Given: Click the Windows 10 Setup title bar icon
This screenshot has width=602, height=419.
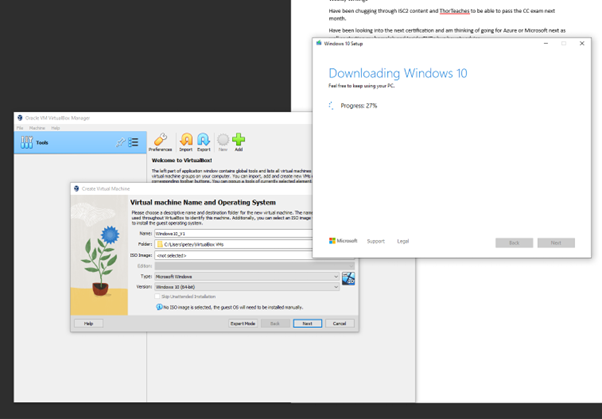Looking at the screenshot, I should pos(319,43).
